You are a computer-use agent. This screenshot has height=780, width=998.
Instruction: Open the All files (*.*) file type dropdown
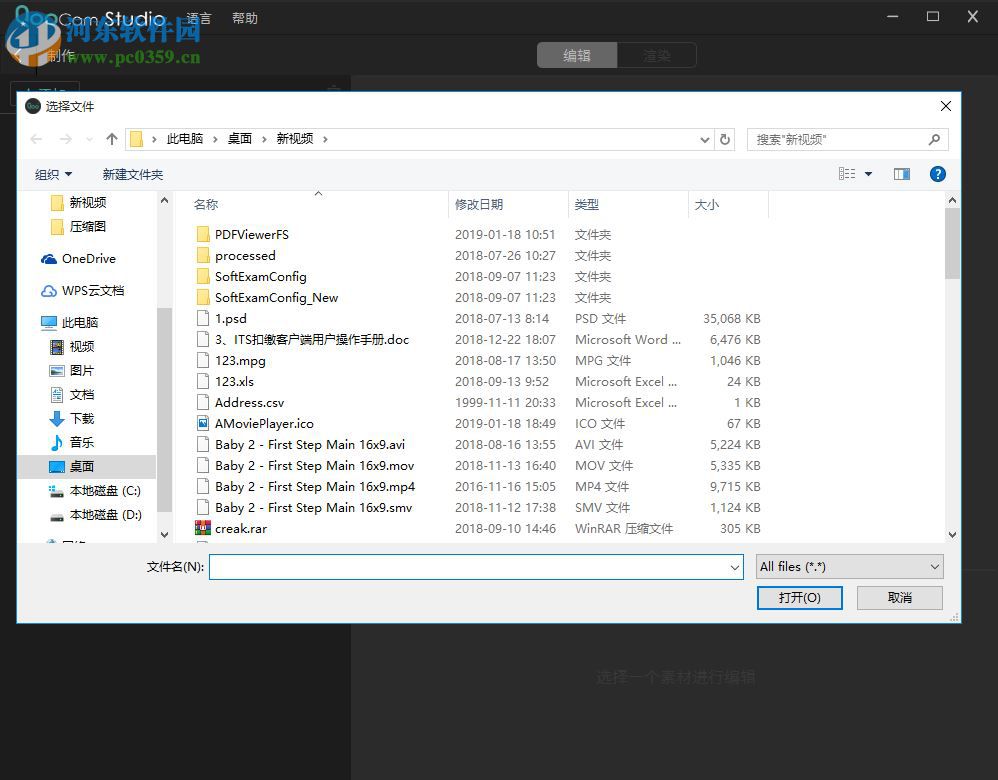point(848,566)
